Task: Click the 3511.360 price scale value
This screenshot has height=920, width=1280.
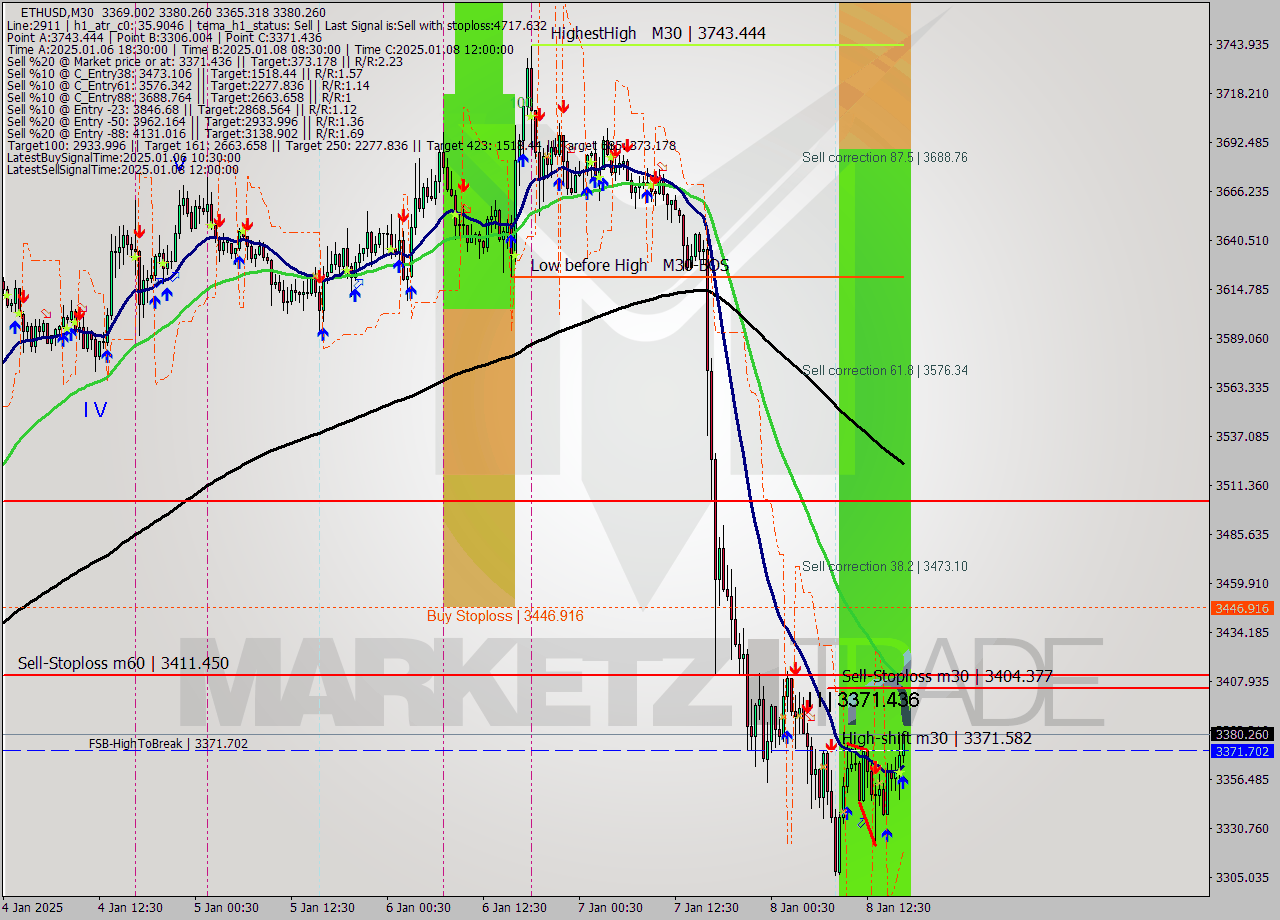Action: pos(1242,485)
